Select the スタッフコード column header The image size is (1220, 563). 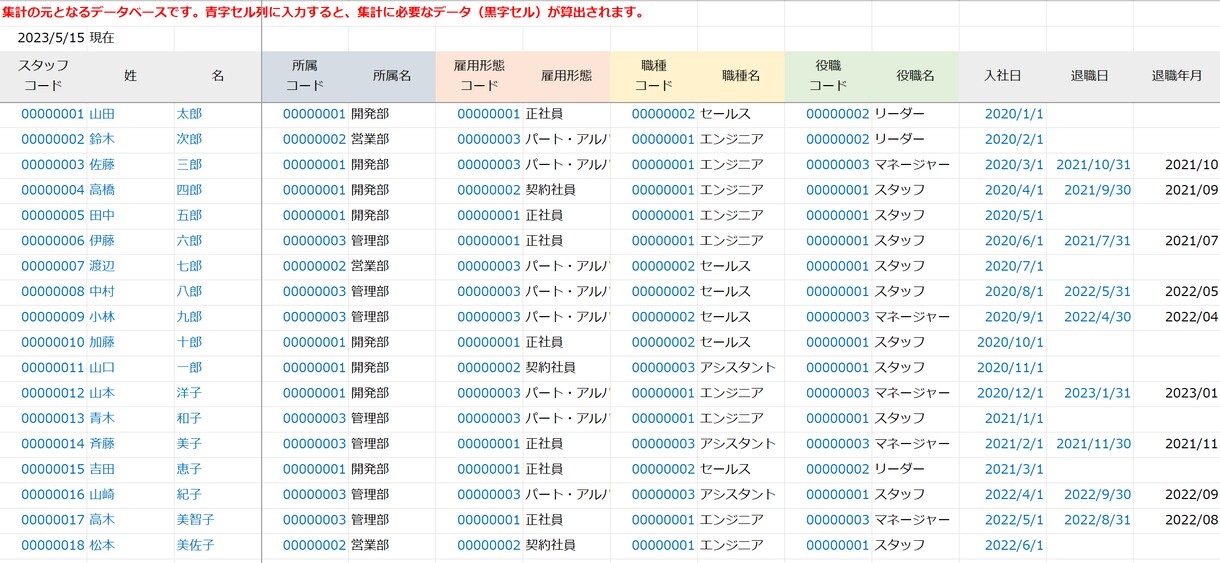pyautogui.click(x=44, y=76)
